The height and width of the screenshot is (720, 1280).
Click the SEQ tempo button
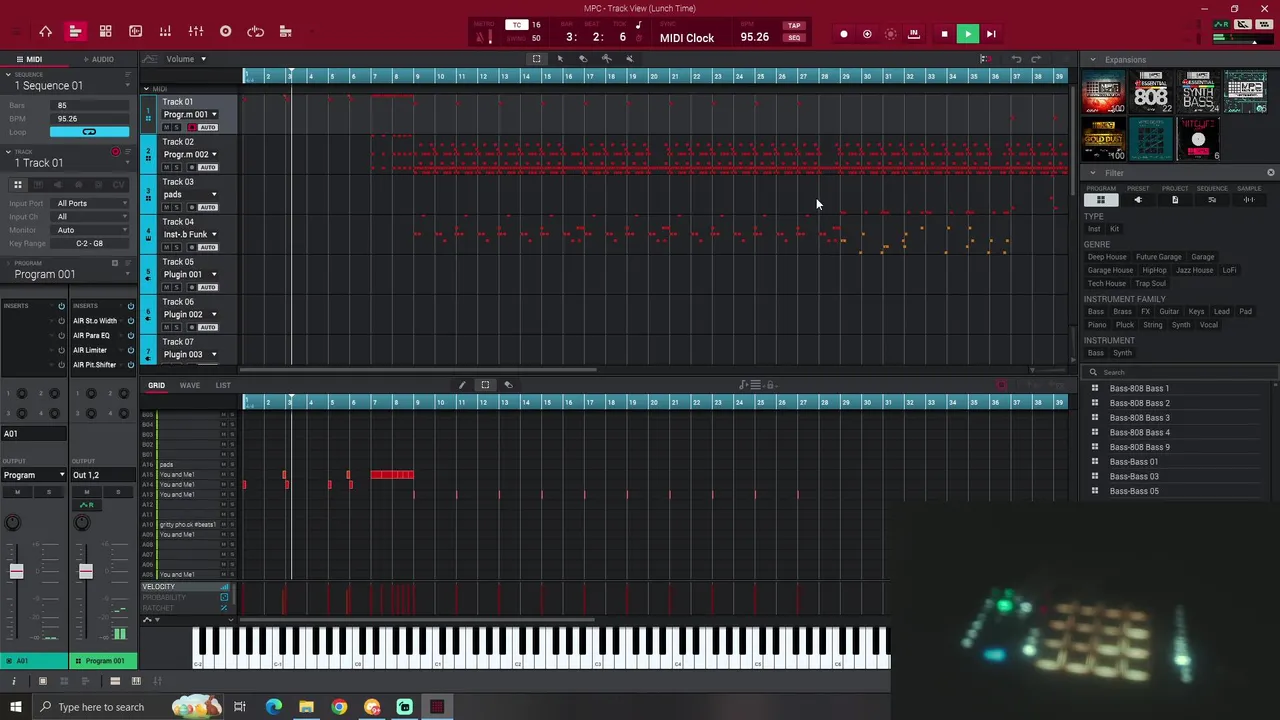[794, 38]
